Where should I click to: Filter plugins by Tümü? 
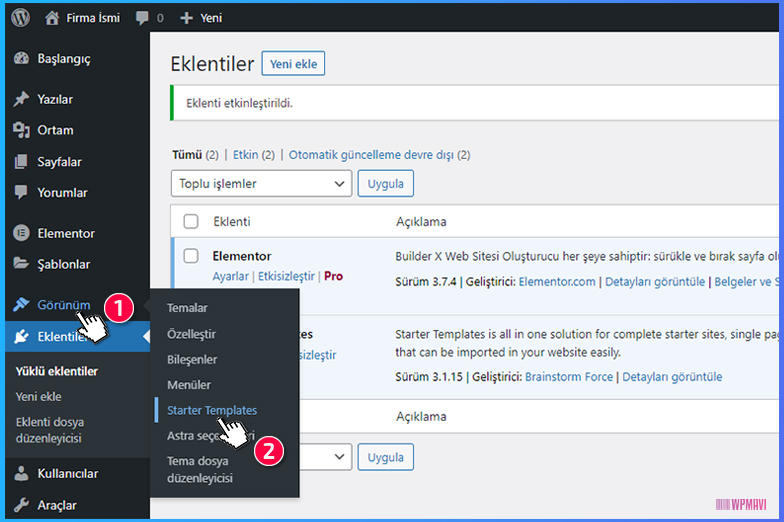187,154
